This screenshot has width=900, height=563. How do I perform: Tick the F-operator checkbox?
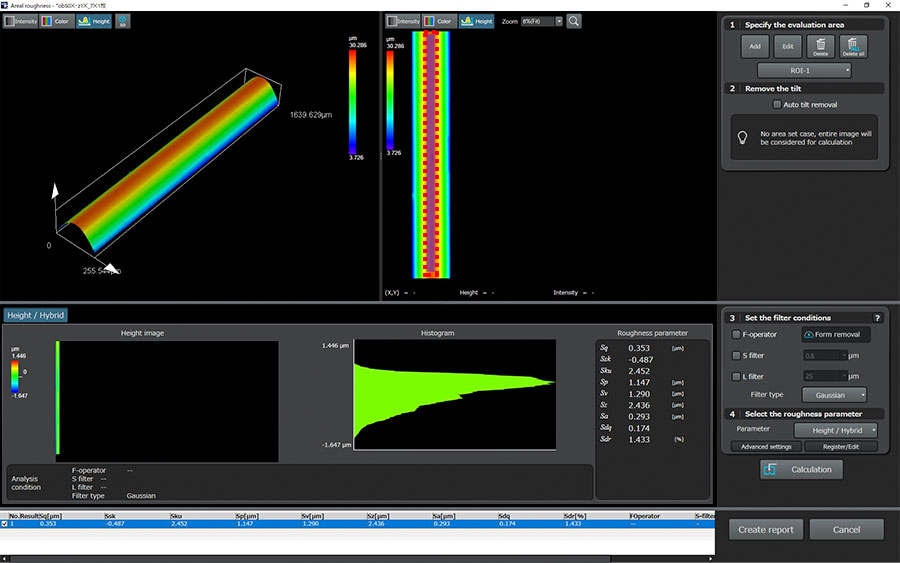(x=737, y=335)
